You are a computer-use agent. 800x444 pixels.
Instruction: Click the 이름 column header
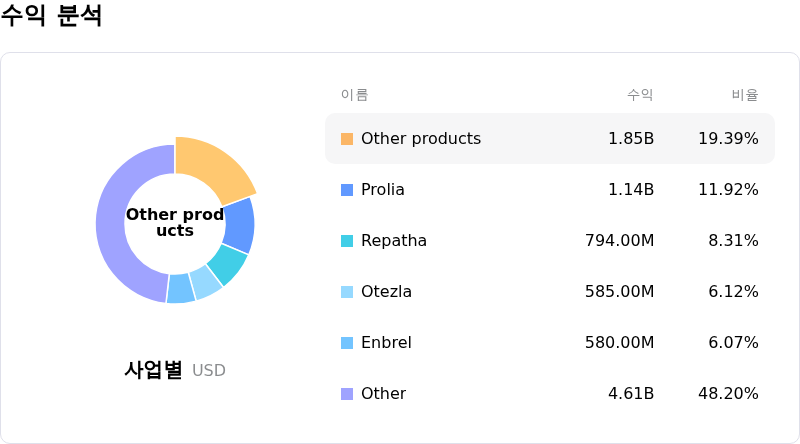pyautogui.click(x=354, y=95)
